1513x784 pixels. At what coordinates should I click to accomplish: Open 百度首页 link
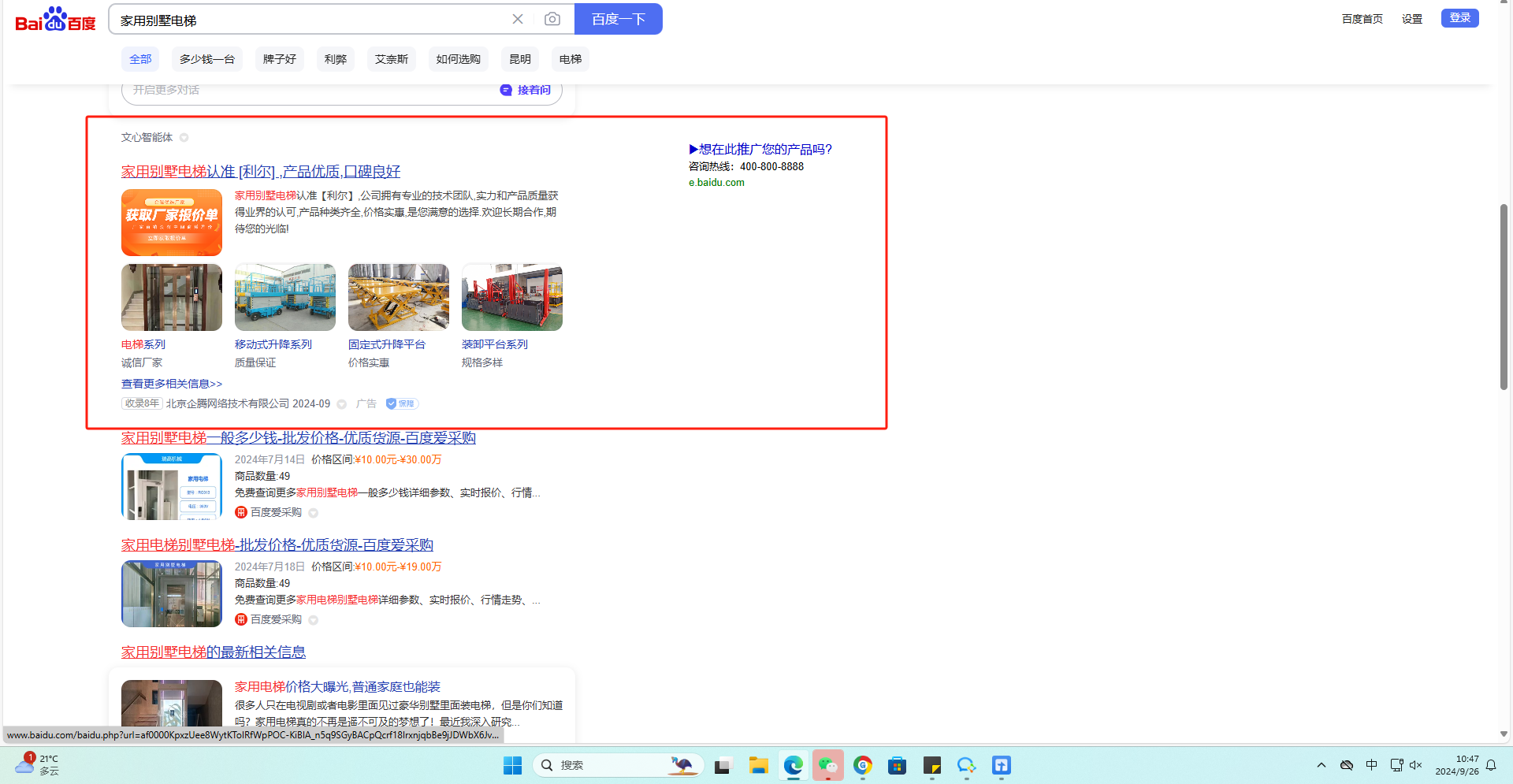[x=1362, y=19]
